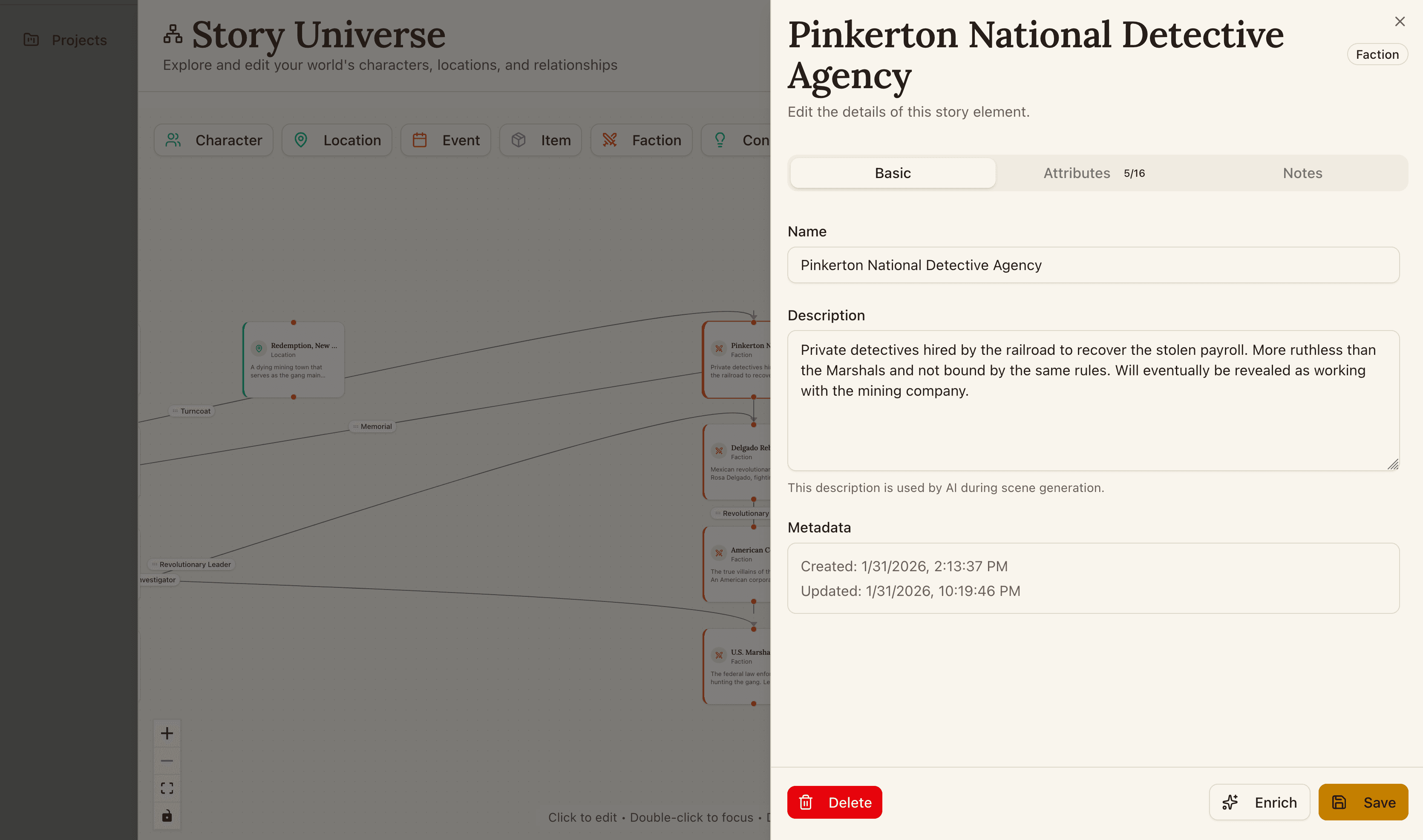Click the zoom out minus icon
1423x840 pixels.
point(167,761)
